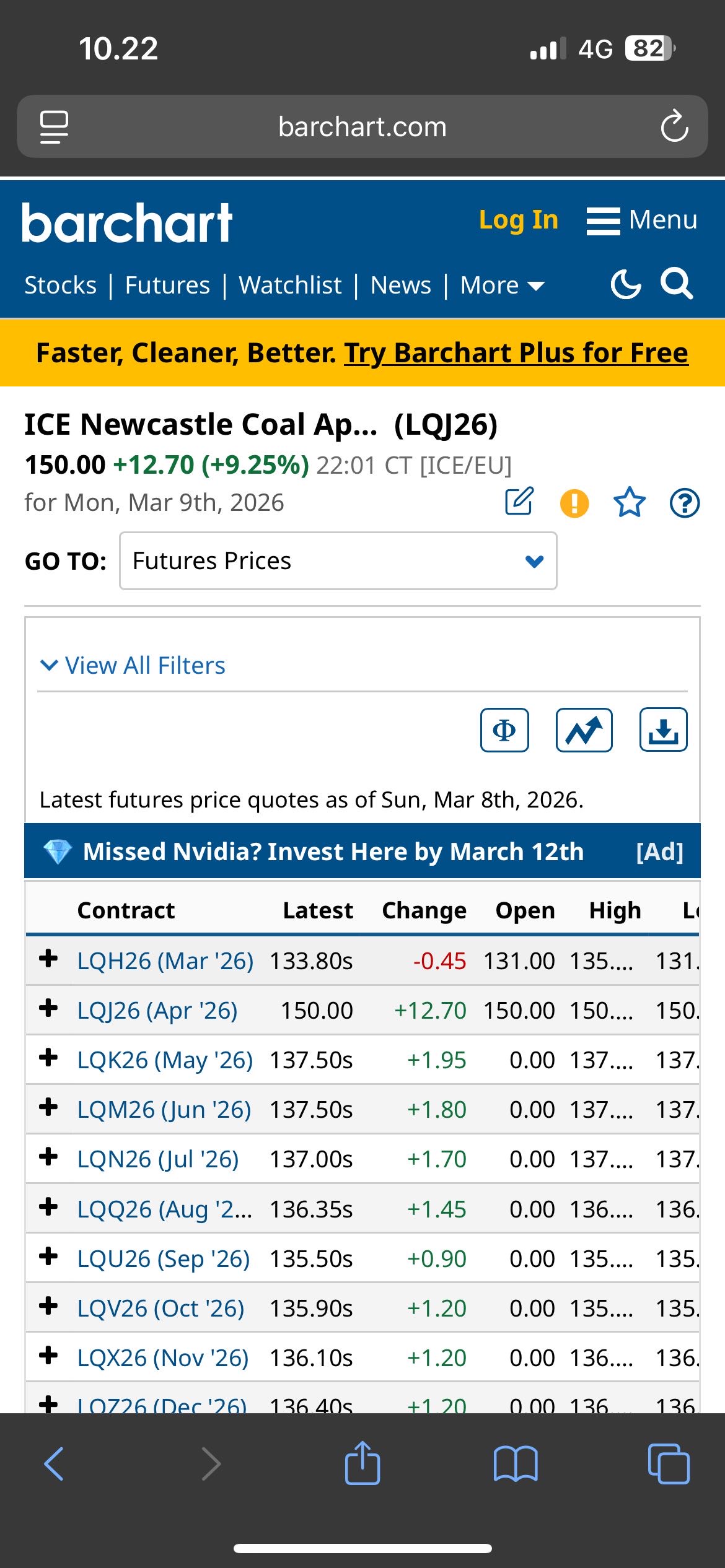Open the More navigation dropdown
This screenshot has height=1568, width=725.
[502, 285]
